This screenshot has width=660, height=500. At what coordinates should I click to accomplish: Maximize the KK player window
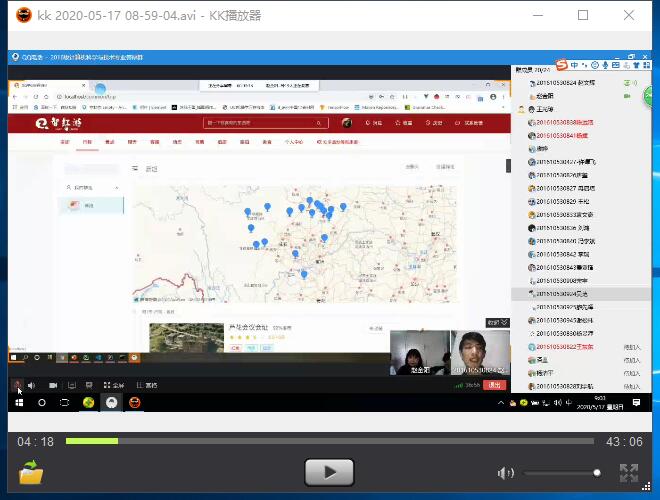583,15
